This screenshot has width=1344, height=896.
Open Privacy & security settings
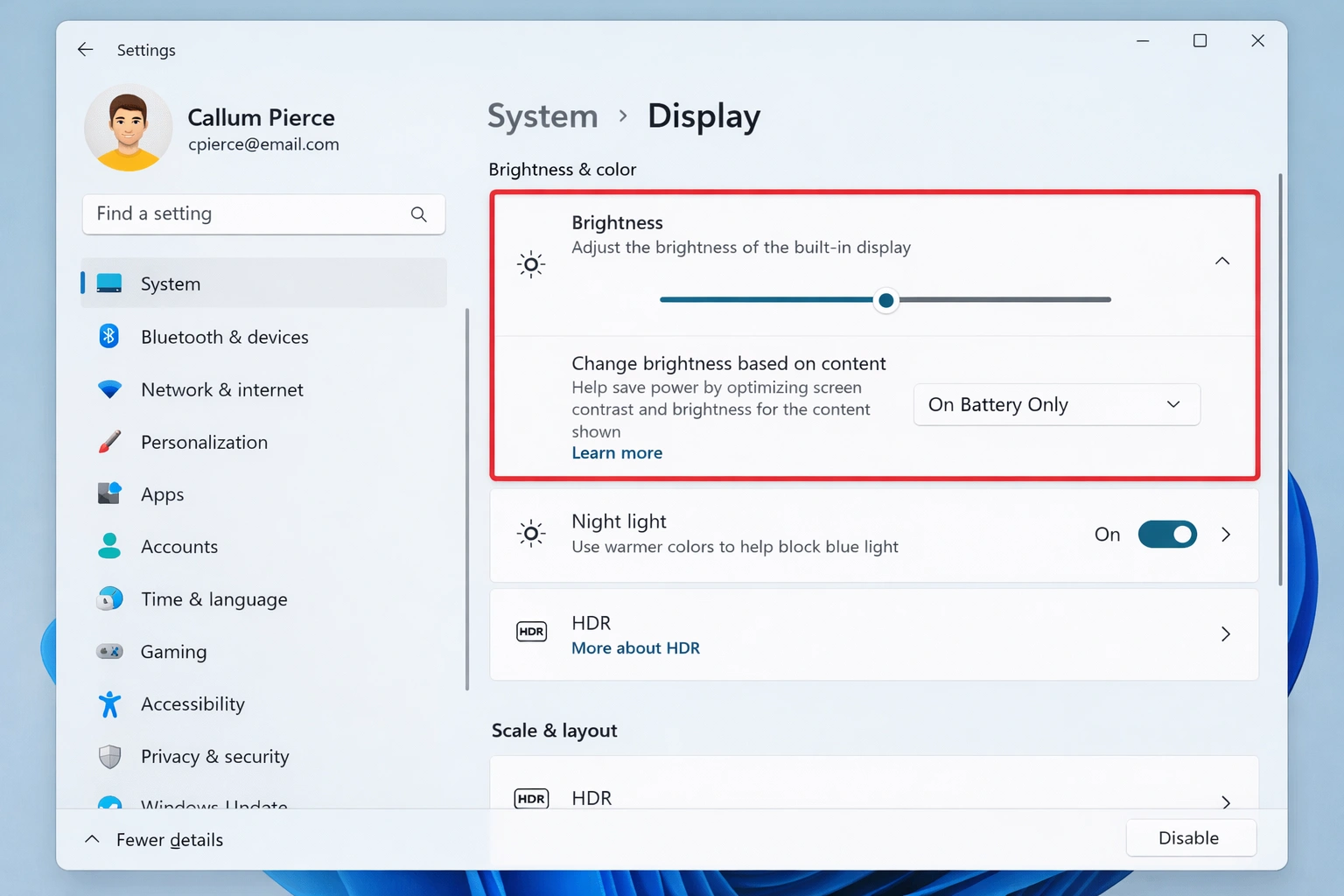(x=214, y=756)
